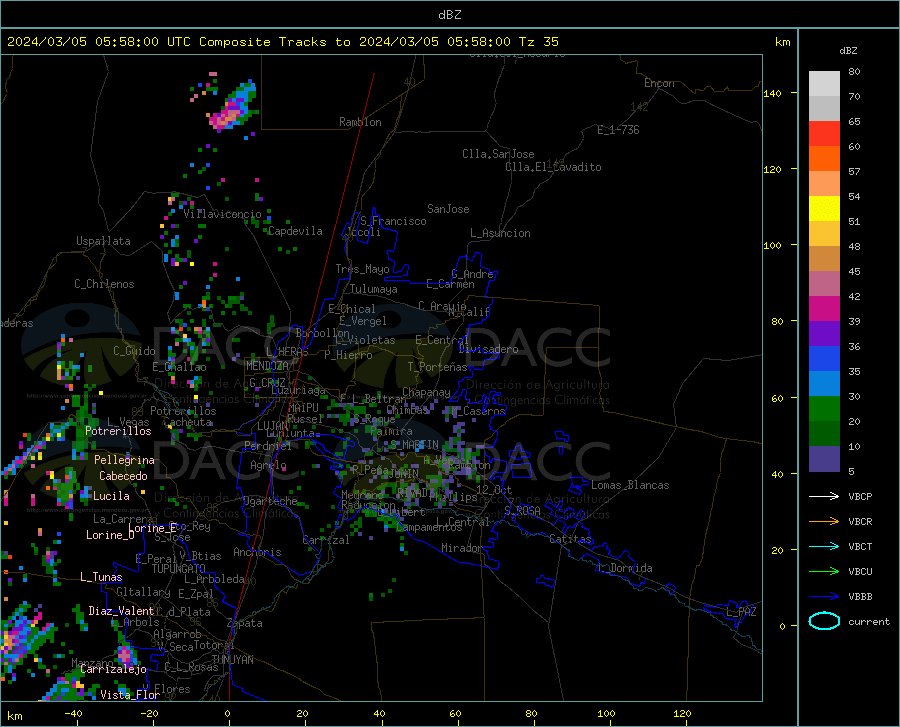The image size is (900, 727).
Task: Select the red 65 dBZ color swatch
Action: [824, 134]
